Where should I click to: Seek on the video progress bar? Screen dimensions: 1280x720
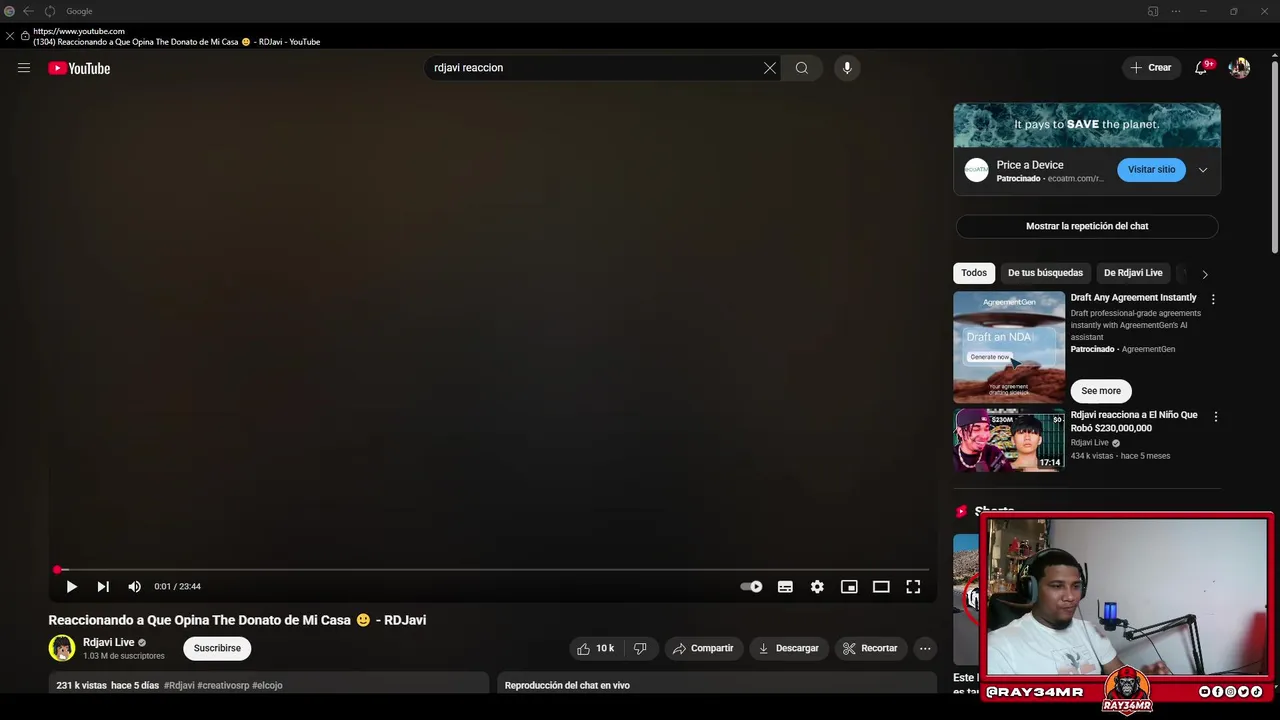(492, 570)
